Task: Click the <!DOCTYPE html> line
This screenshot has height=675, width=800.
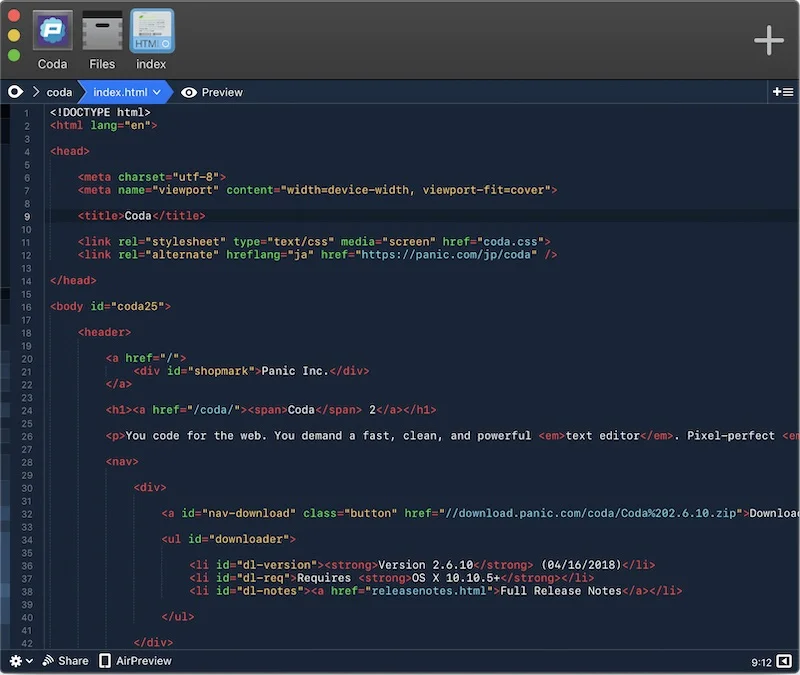Action: [x=100, y=112]
